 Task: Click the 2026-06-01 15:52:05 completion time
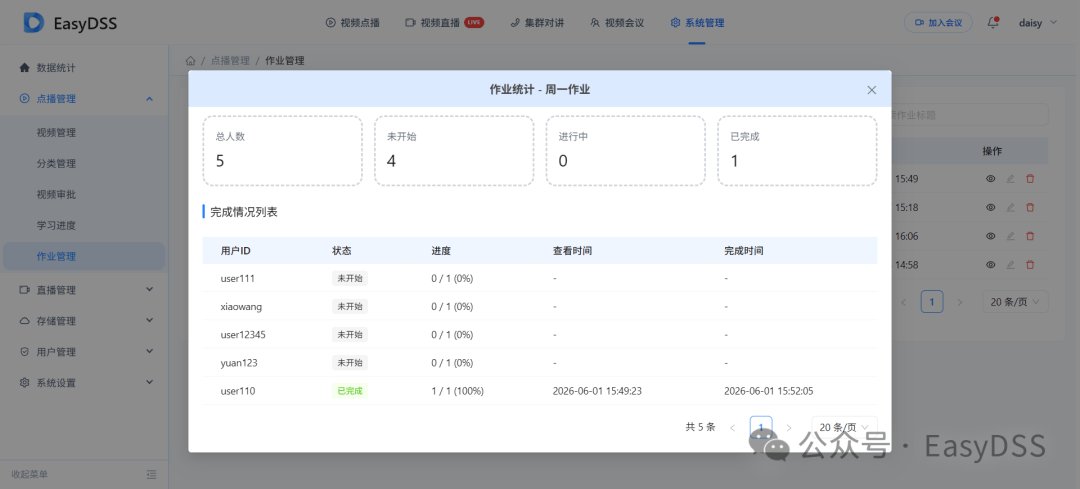click(769, 391)
